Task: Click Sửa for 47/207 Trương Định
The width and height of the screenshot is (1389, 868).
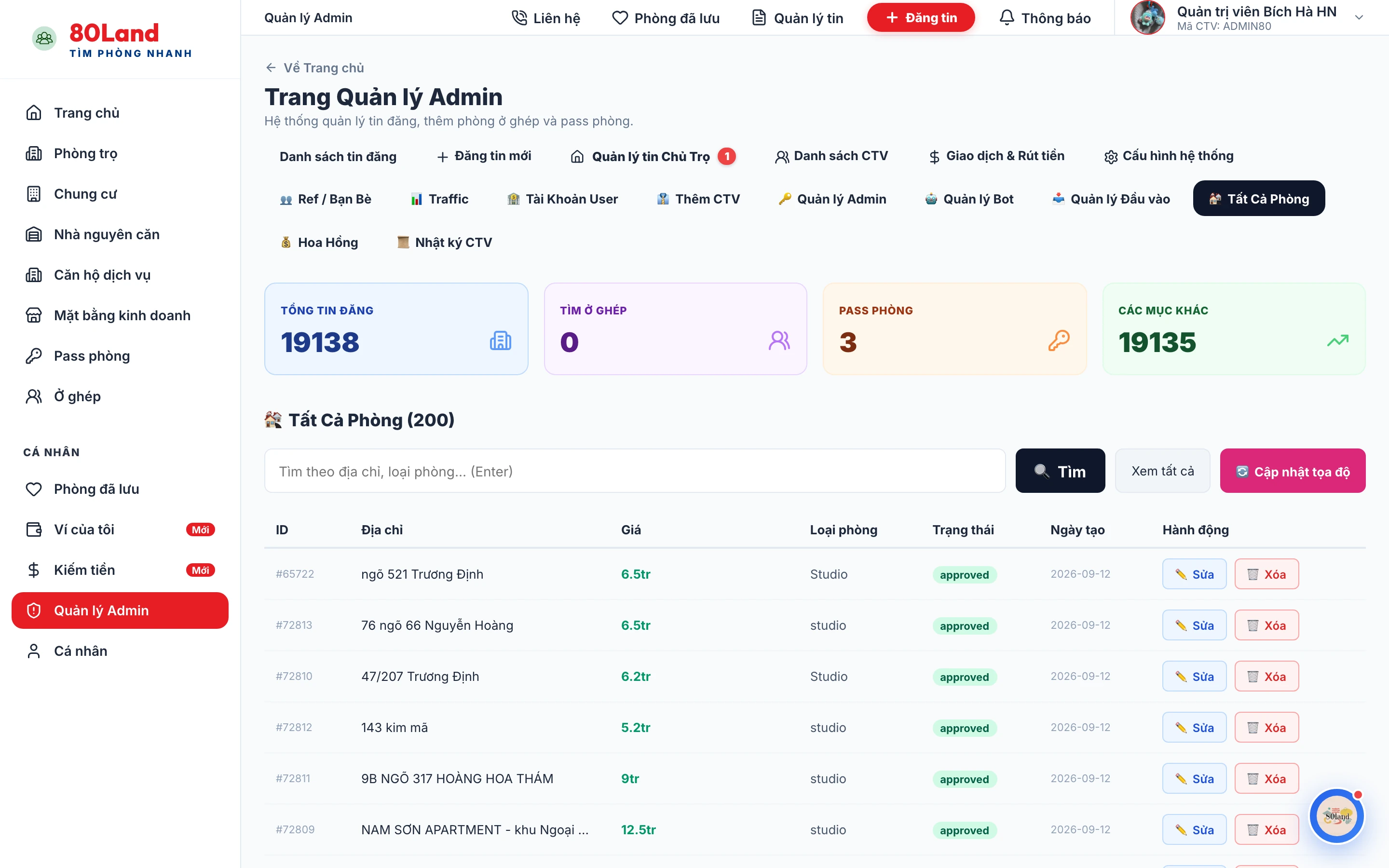Action: (x=1195, y=676)
